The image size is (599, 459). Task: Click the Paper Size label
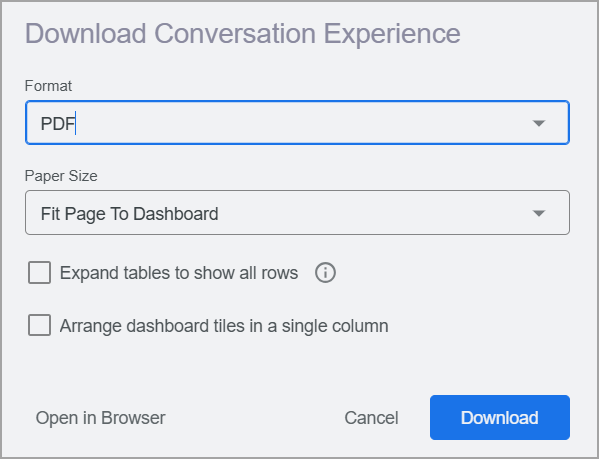tap(61, 176)
